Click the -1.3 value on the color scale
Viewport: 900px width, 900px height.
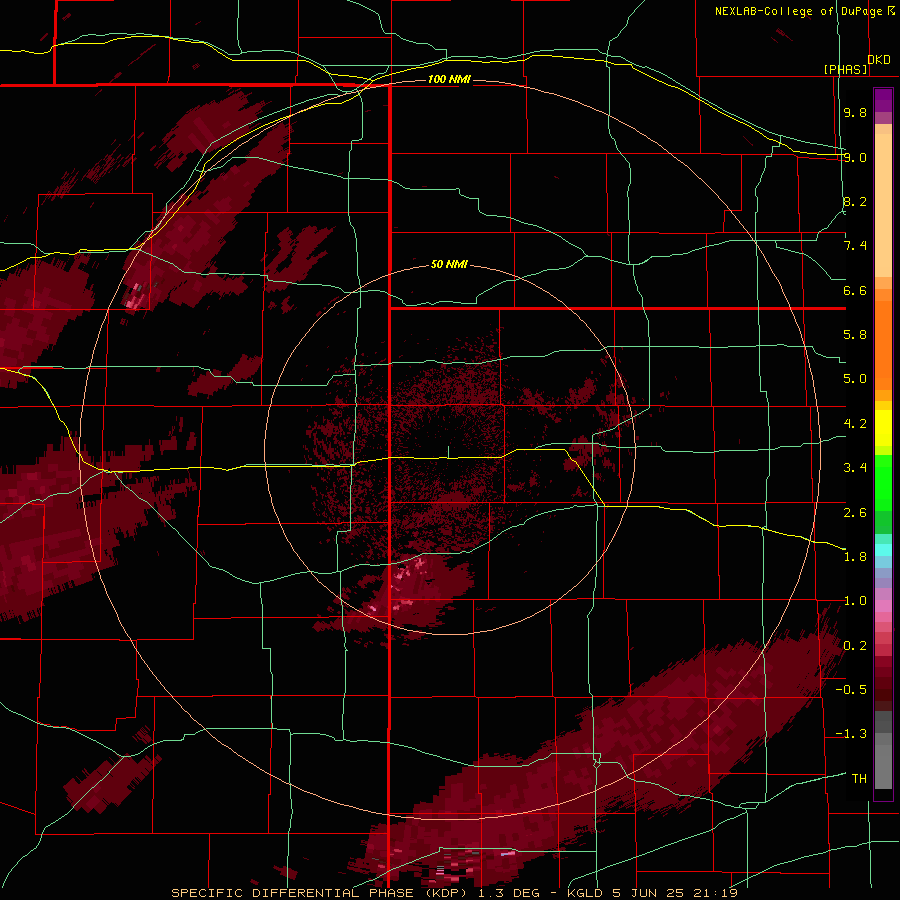[851, 734]
